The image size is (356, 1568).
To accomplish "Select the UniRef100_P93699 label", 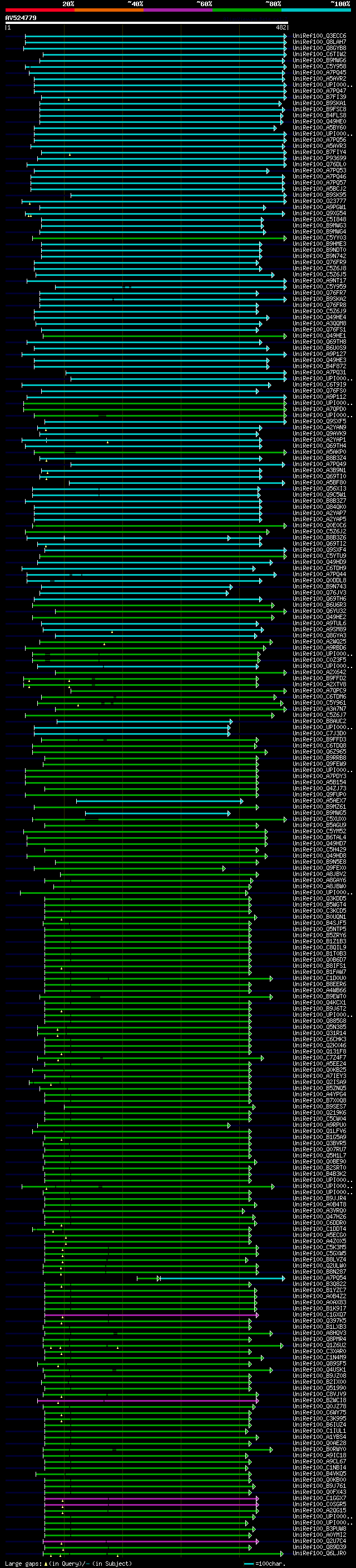I will (319, 159).
